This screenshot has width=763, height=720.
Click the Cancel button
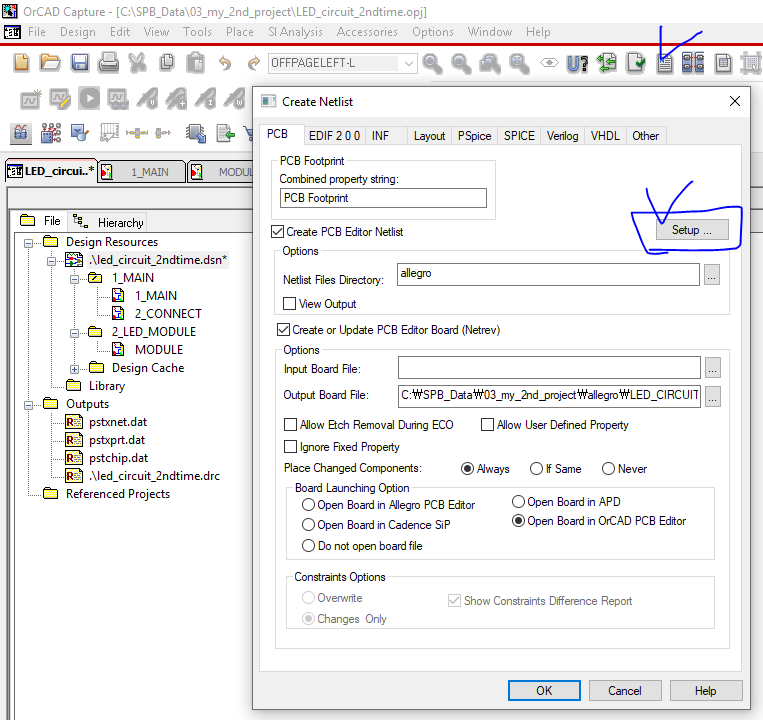pyautogui.click(x=625, y=690)
